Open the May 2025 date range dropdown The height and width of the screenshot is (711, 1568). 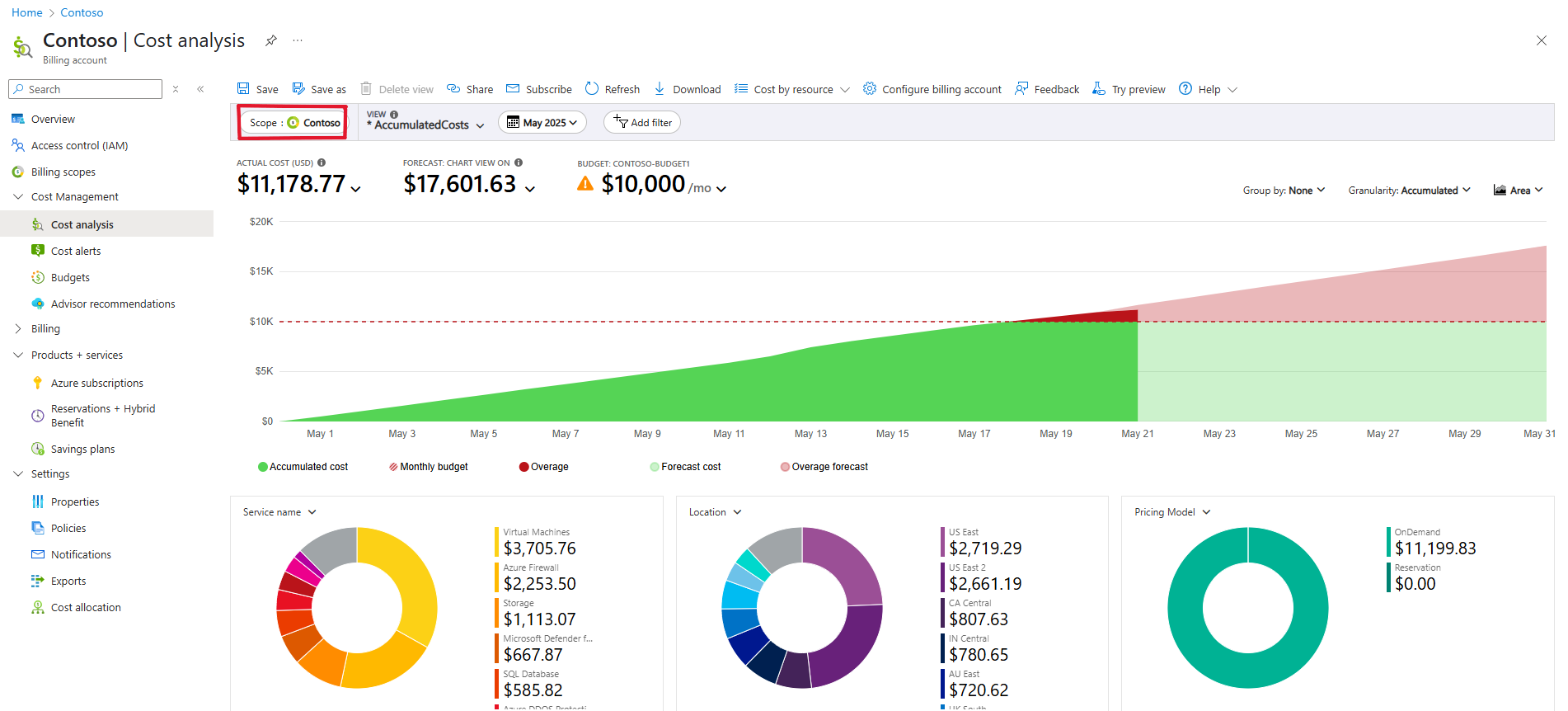[542, 123]
